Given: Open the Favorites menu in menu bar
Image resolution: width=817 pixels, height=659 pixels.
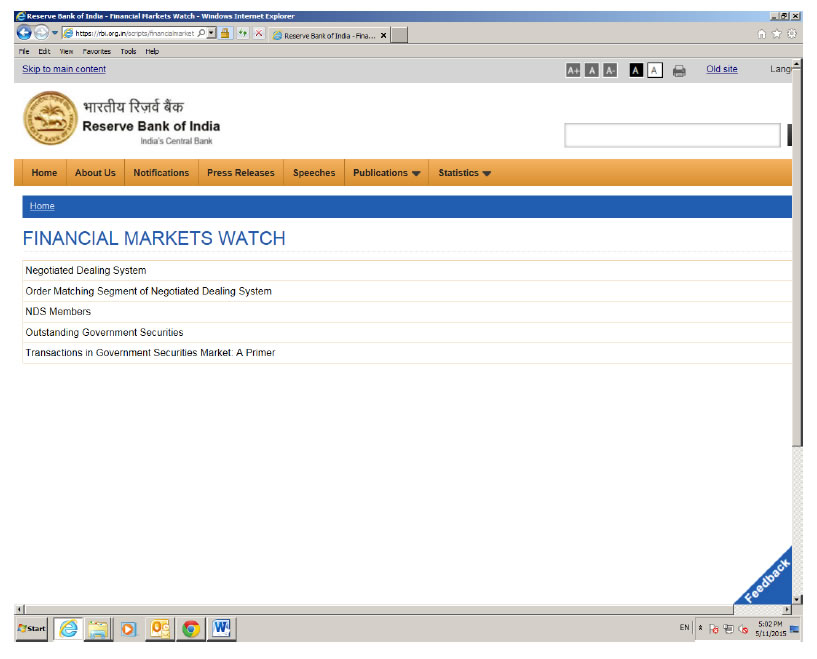Looking at the screenshot, I should click(x=96, y=51).
